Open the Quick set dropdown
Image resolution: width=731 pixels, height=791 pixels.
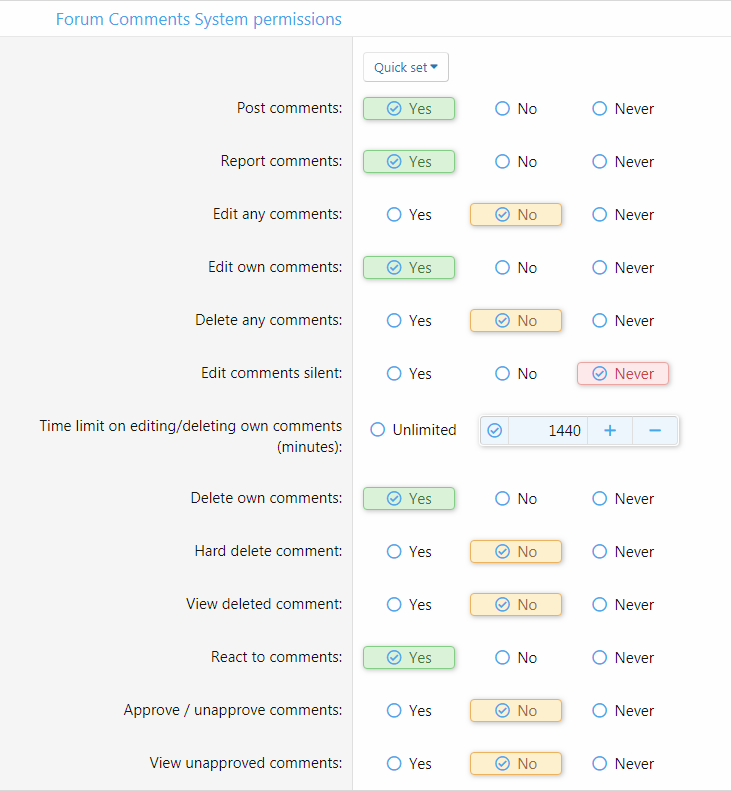tap(406, 68)
